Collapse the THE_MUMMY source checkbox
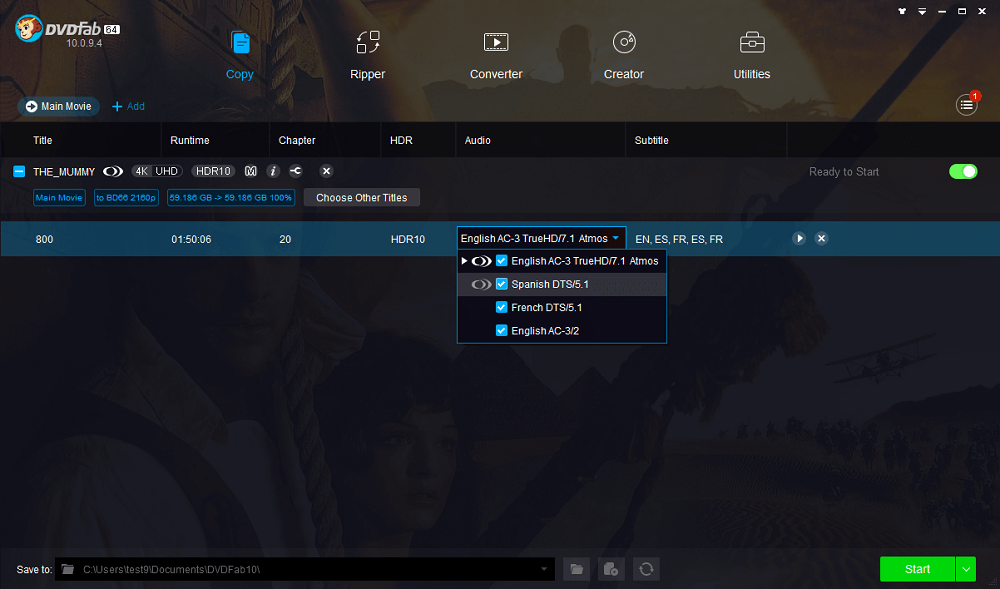The image size is (1000, 589). tap(19, 171)
